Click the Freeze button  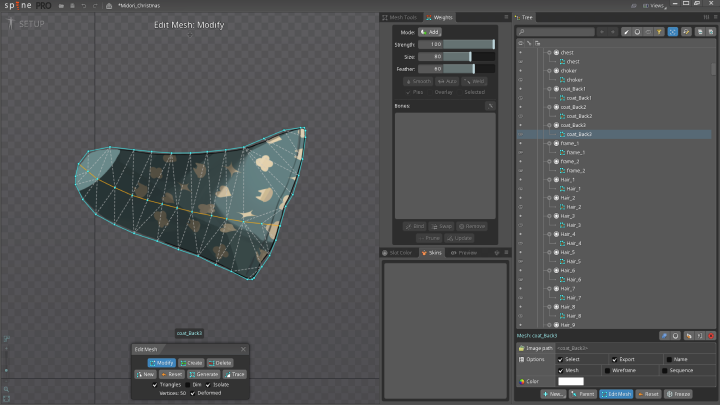point(679,394)
